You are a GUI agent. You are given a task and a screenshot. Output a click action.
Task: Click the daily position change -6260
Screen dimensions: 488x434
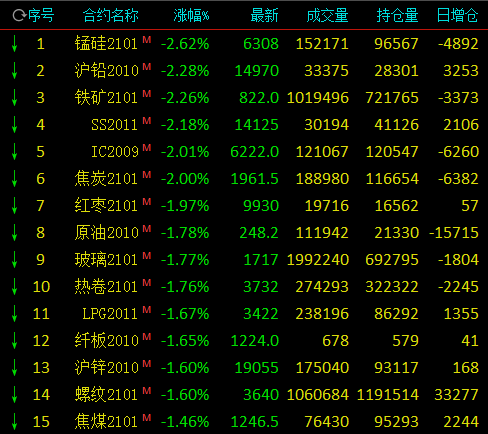point(458,152)
